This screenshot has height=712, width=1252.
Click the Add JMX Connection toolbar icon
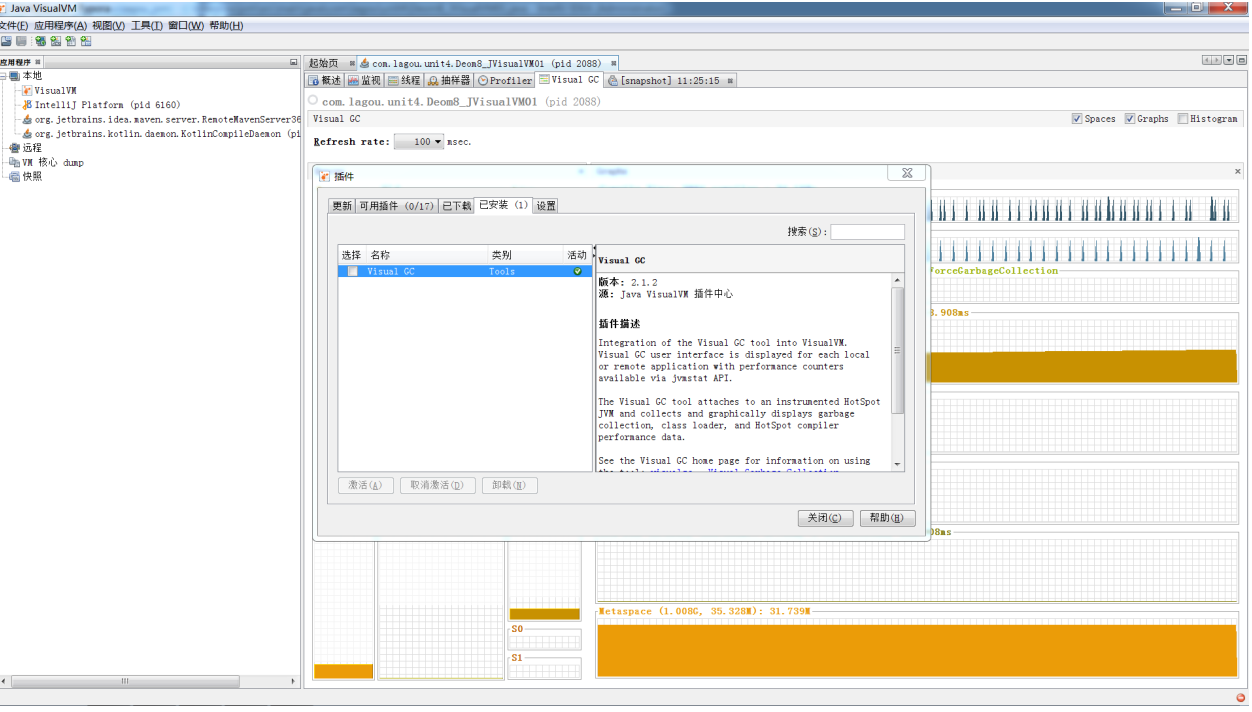pyautogui.click(x=41, y=41)
